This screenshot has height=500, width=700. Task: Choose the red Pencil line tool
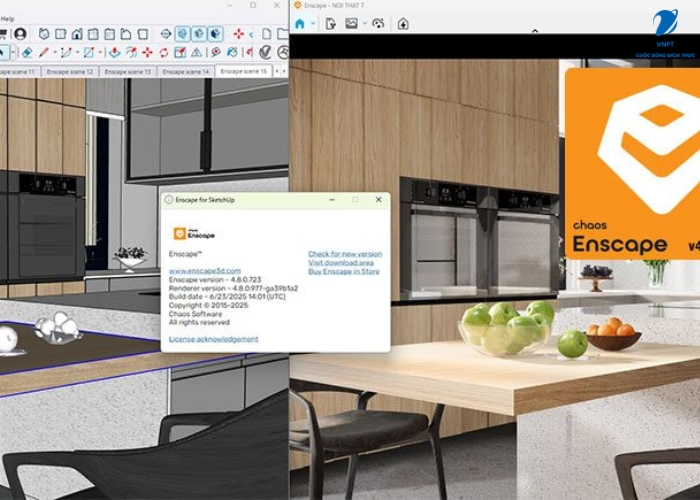pyautogui.click(x=44, y=52)
